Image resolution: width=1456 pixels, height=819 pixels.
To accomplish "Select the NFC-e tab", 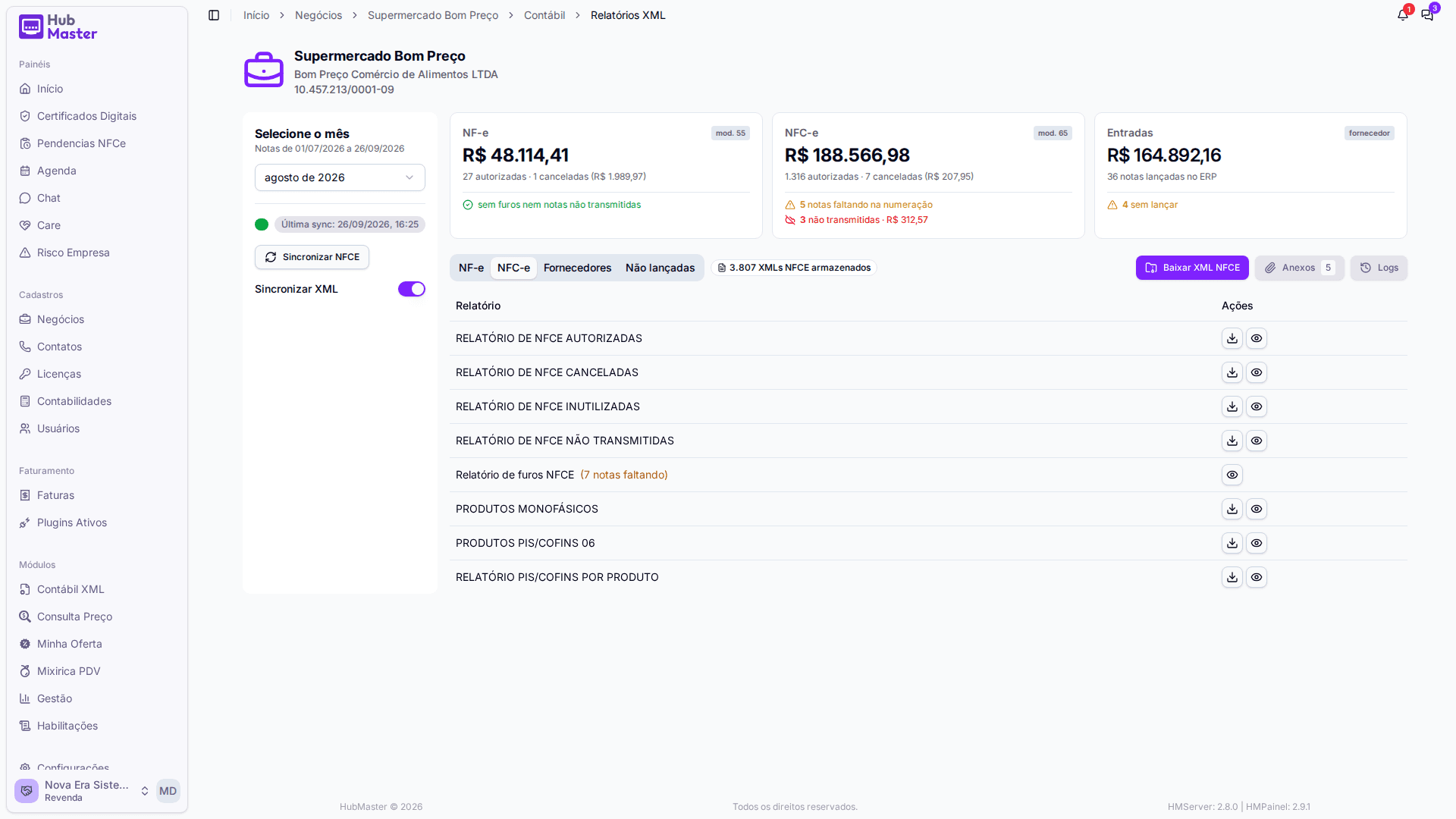I will click(x=513, y=268).
